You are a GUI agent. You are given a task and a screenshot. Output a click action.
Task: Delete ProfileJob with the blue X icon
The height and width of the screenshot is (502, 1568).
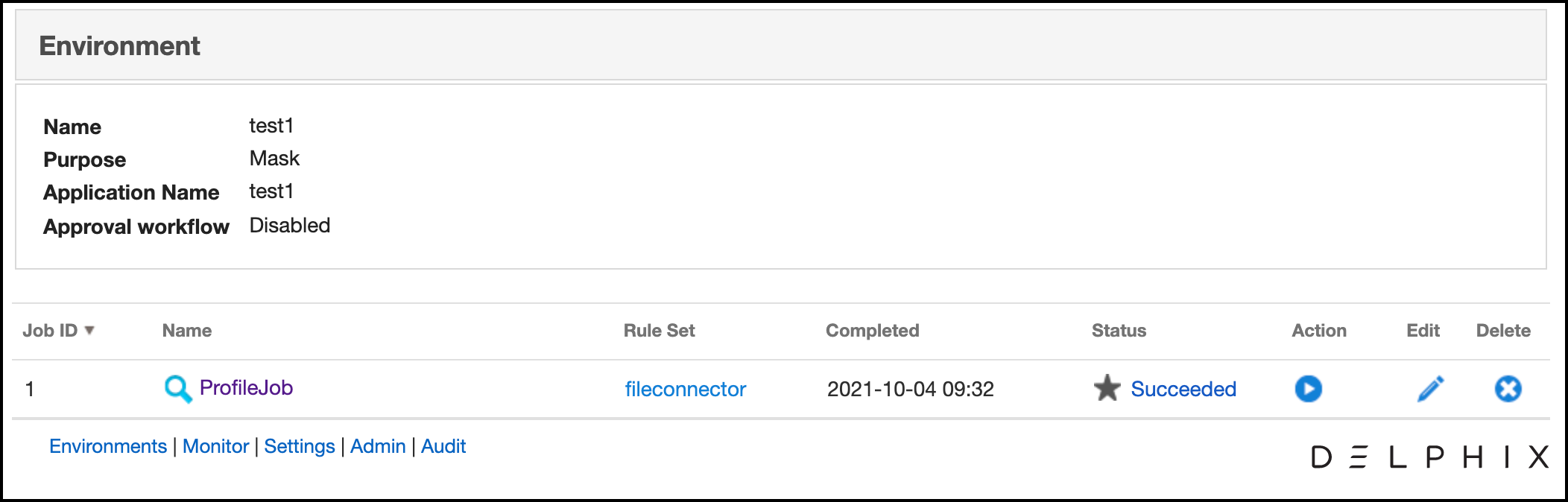point(1508,389)
